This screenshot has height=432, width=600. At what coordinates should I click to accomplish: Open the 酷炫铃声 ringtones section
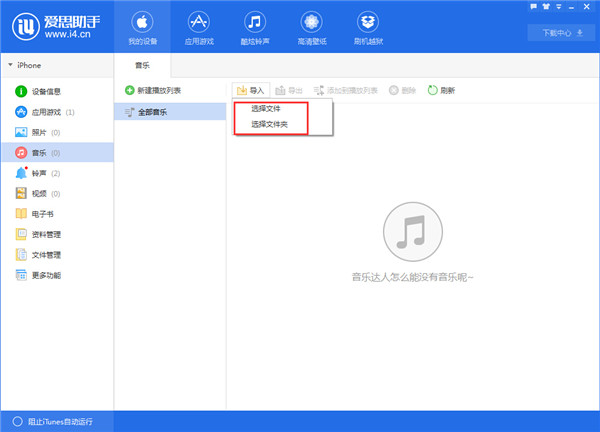click(255, 28)
